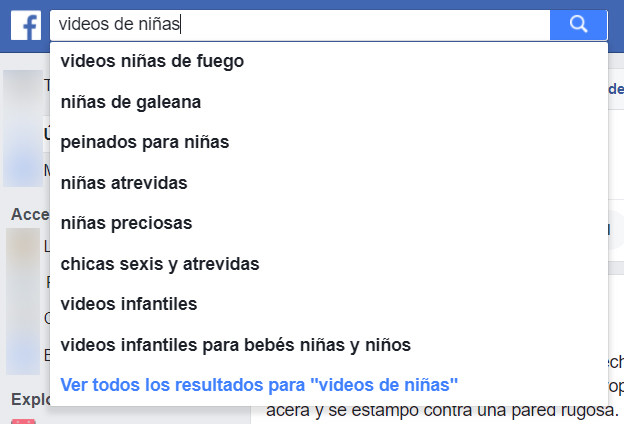Click the blurred shortcuts thumbnail under Acce heading

23,301
